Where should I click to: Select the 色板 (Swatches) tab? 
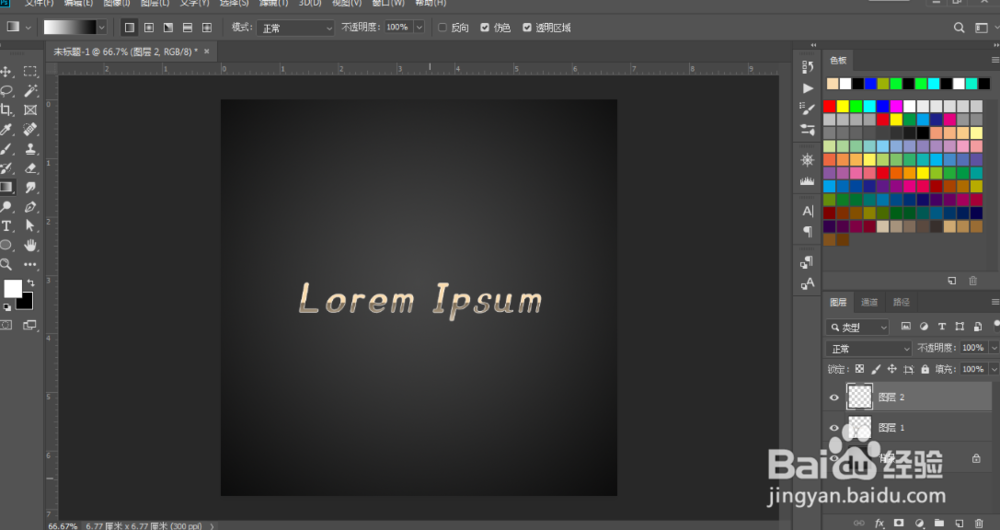[x=838, y=61]
